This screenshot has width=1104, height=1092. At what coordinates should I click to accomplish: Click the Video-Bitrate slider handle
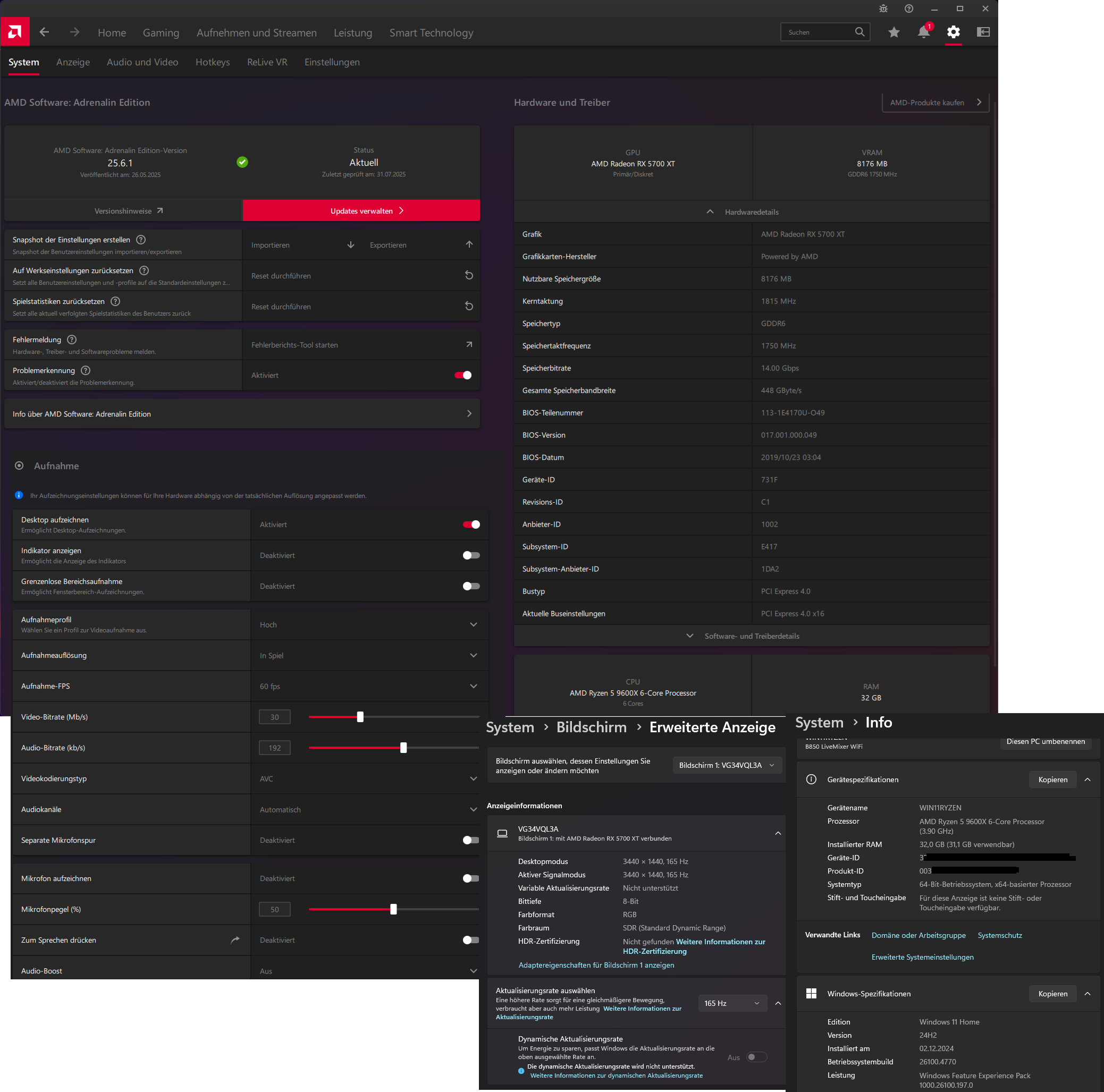click(360, 717)
